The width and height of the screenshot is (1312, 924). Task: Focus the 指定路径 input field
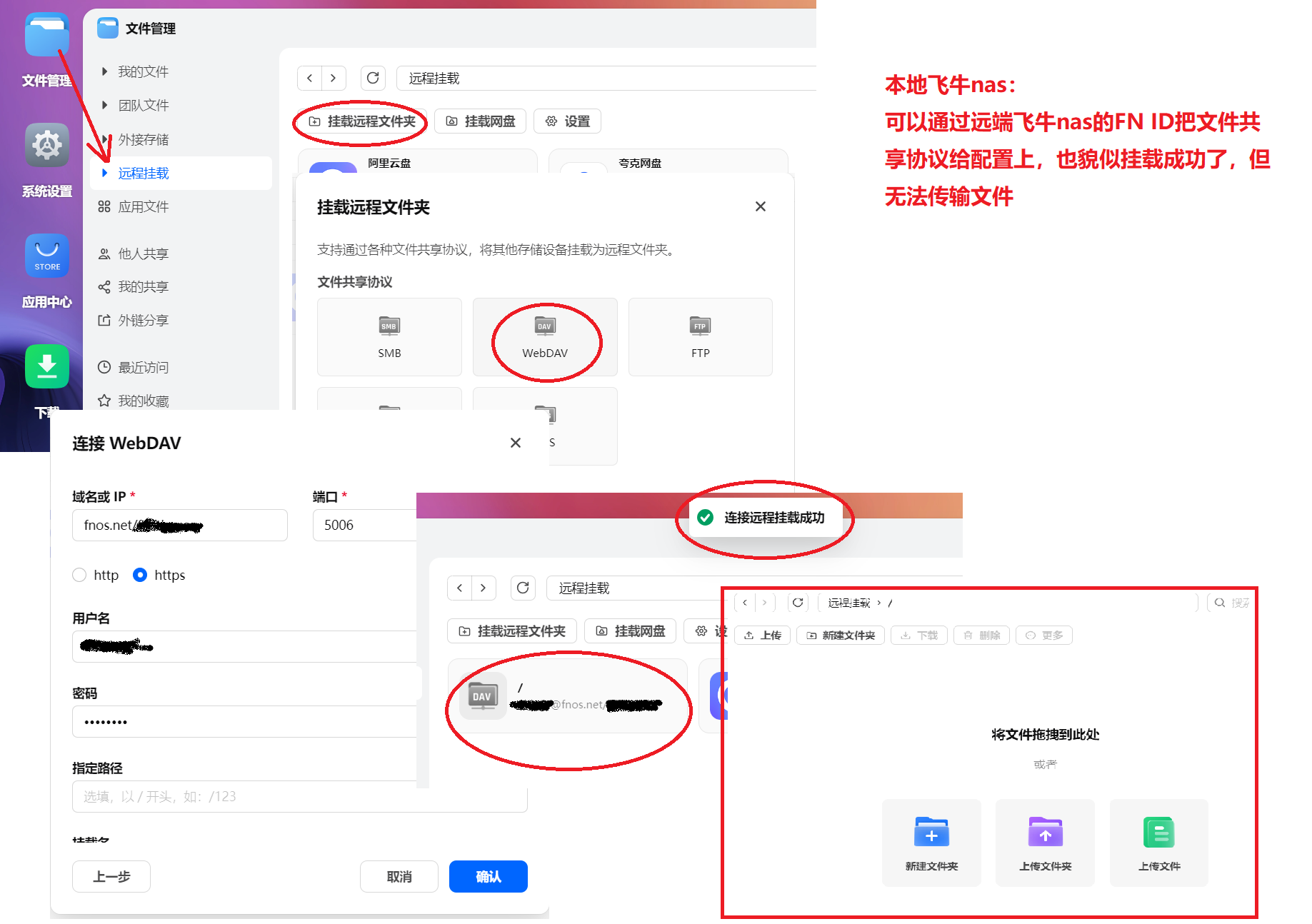[300, 797]
